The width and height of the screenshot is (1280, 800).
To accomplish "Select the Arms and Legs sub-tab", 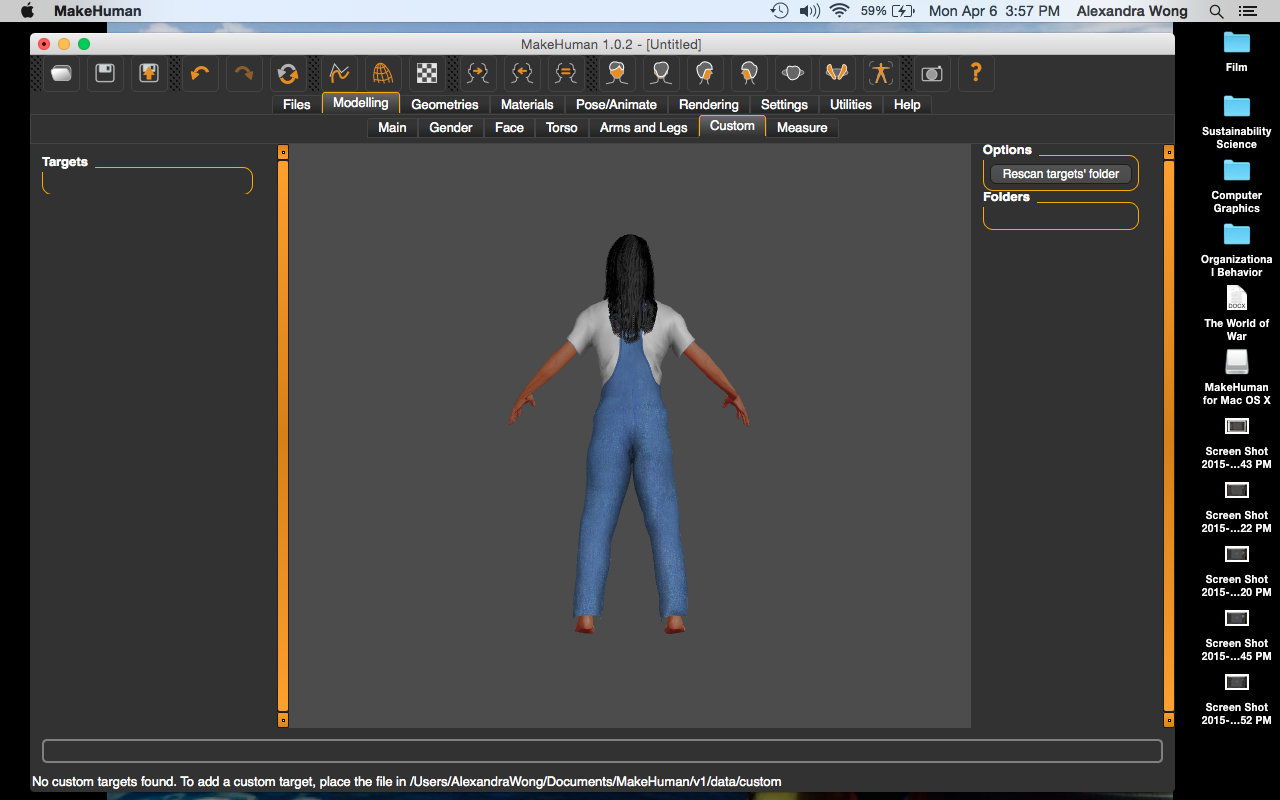I will pos(643,127).
